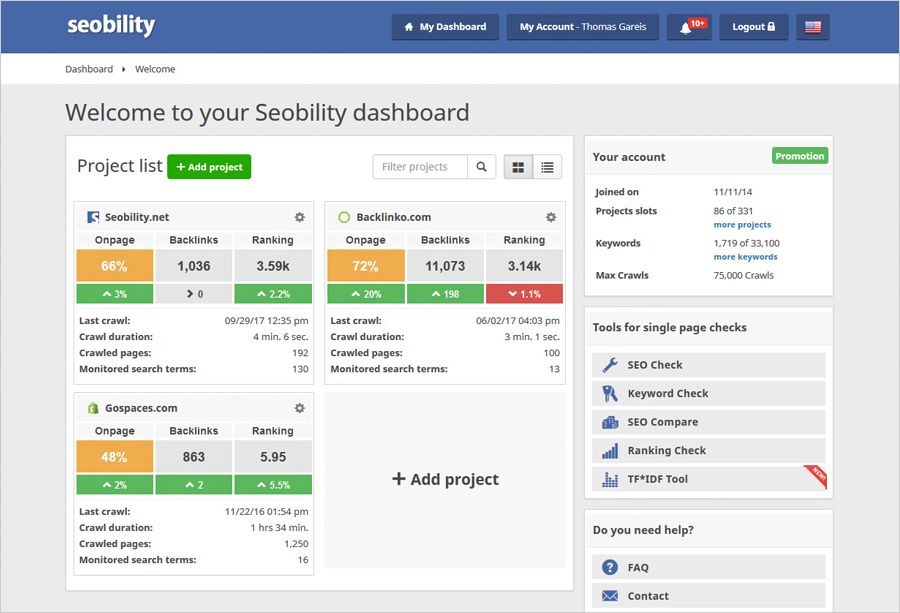This screenshot has height=613, width=900.
Task: Click the SEO Check wrench icon
Action: tap(610, 365)
